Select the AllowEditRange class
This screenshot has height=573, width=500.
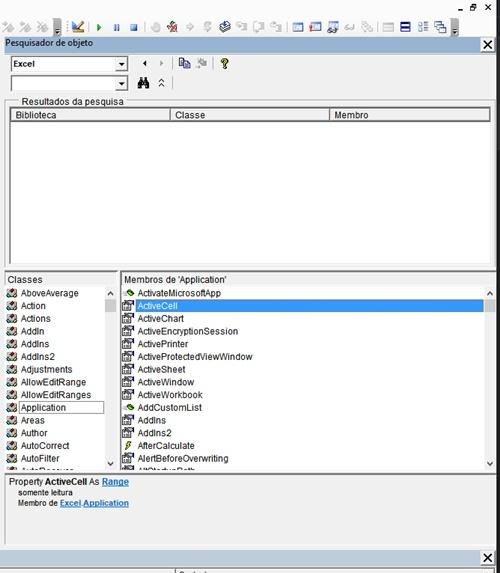pos(53,382)
